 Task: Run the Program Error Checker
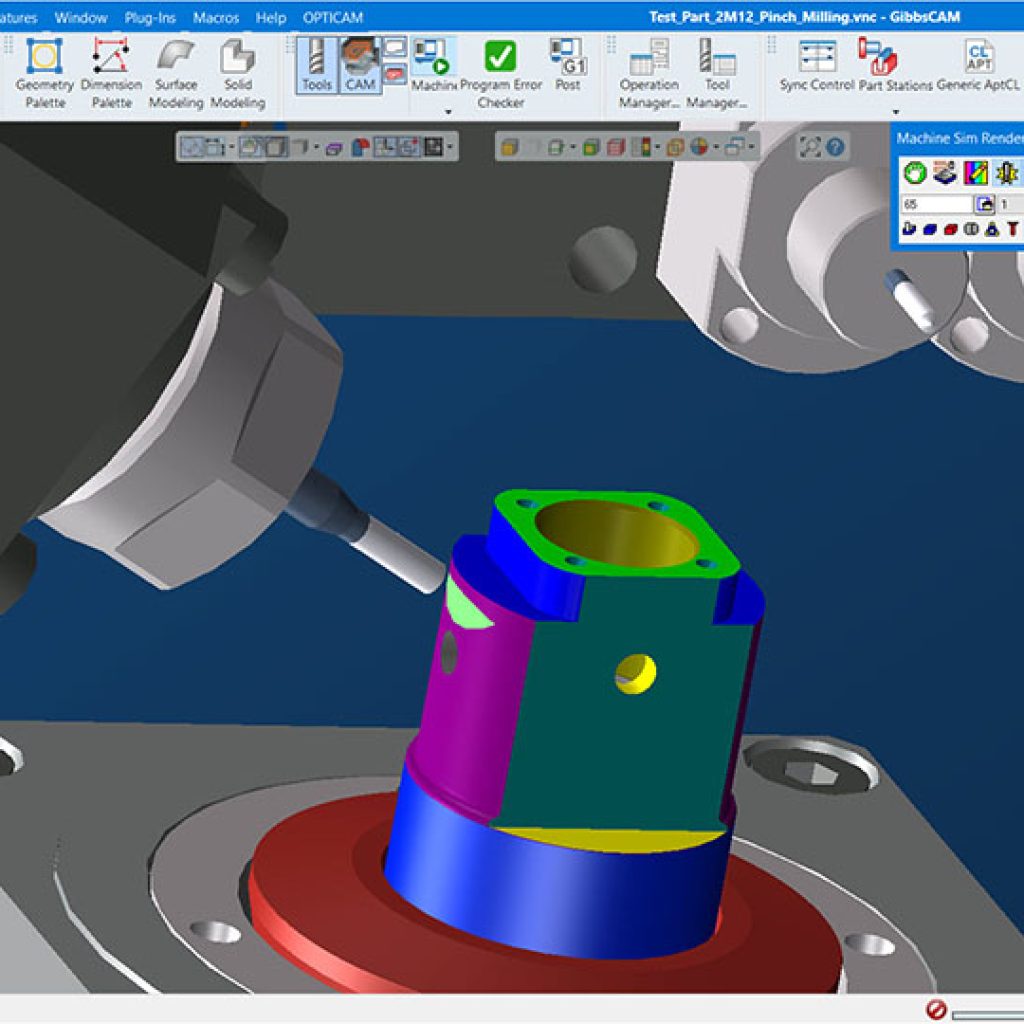pyautogui.click(x=499, y=72)
